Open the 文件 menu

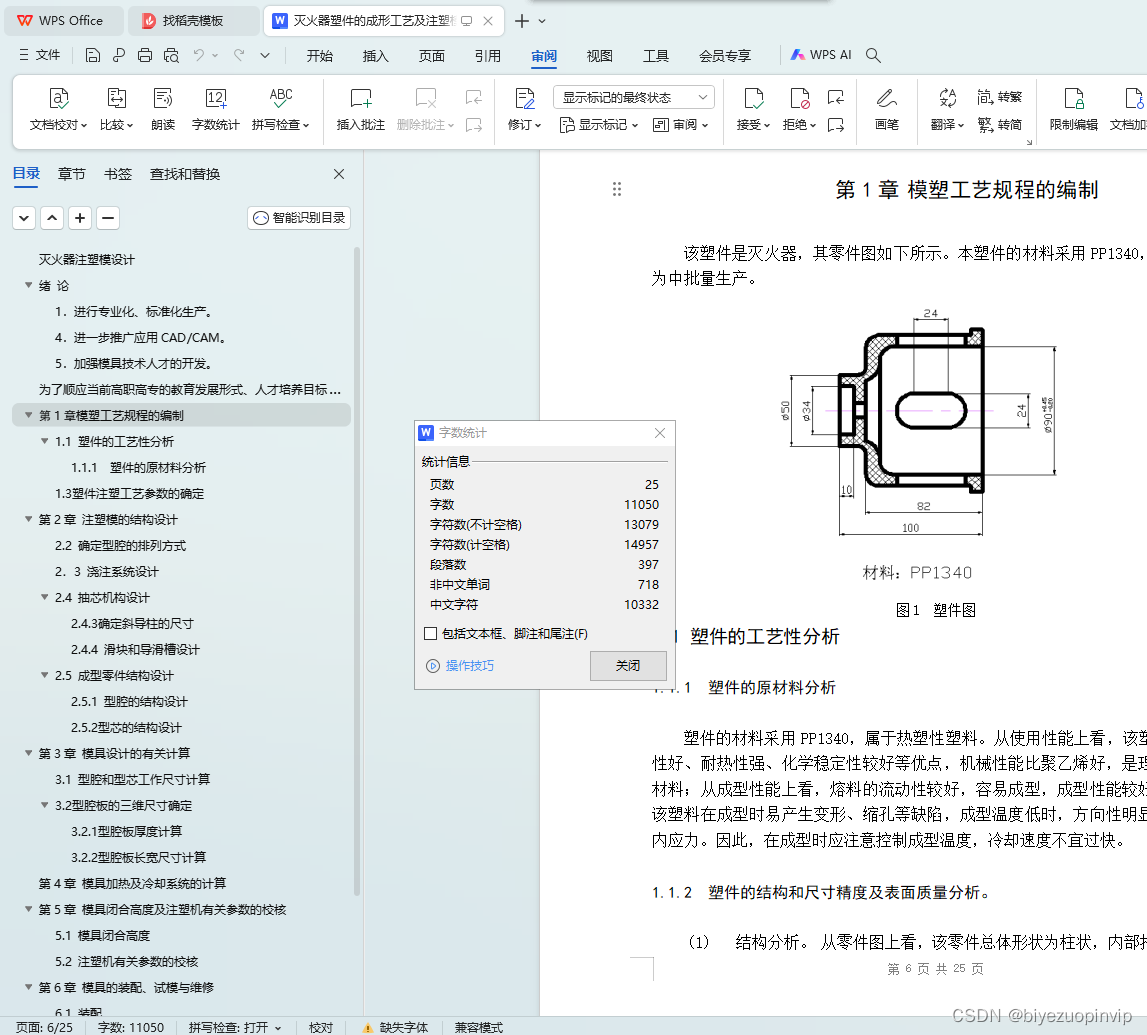(x=40, y=55)
